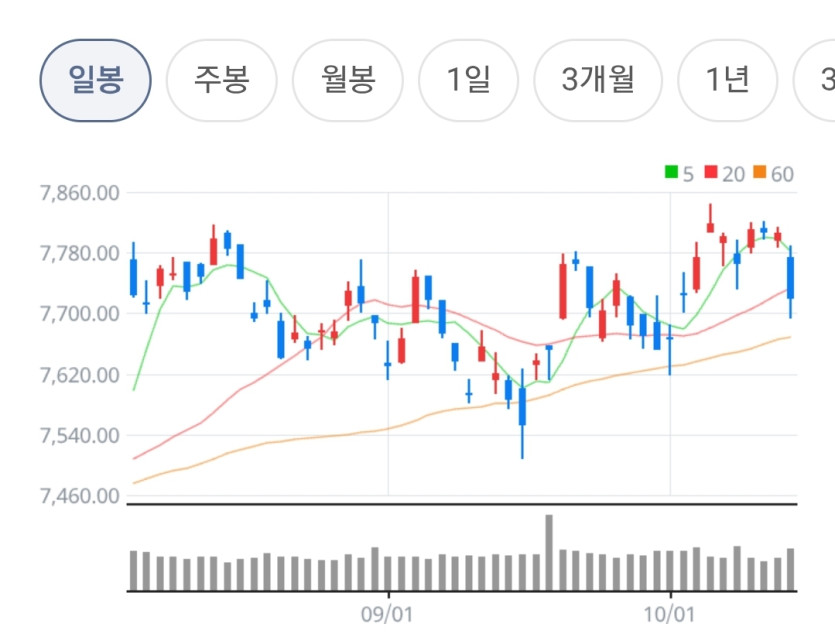835x634 pixels.
Task: Switch to 주봉 weekly candle tab
Action: click(x=222, y=80)
